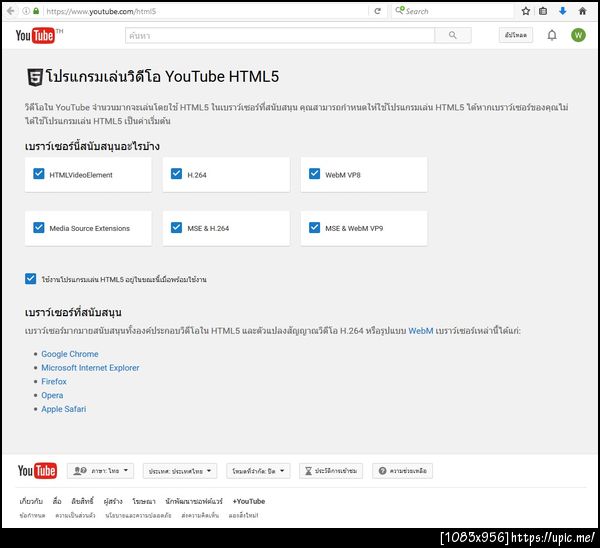Focus the YouTube search (ค้นหา) field
Screen dimensions: 600x548
pos(280,35)
